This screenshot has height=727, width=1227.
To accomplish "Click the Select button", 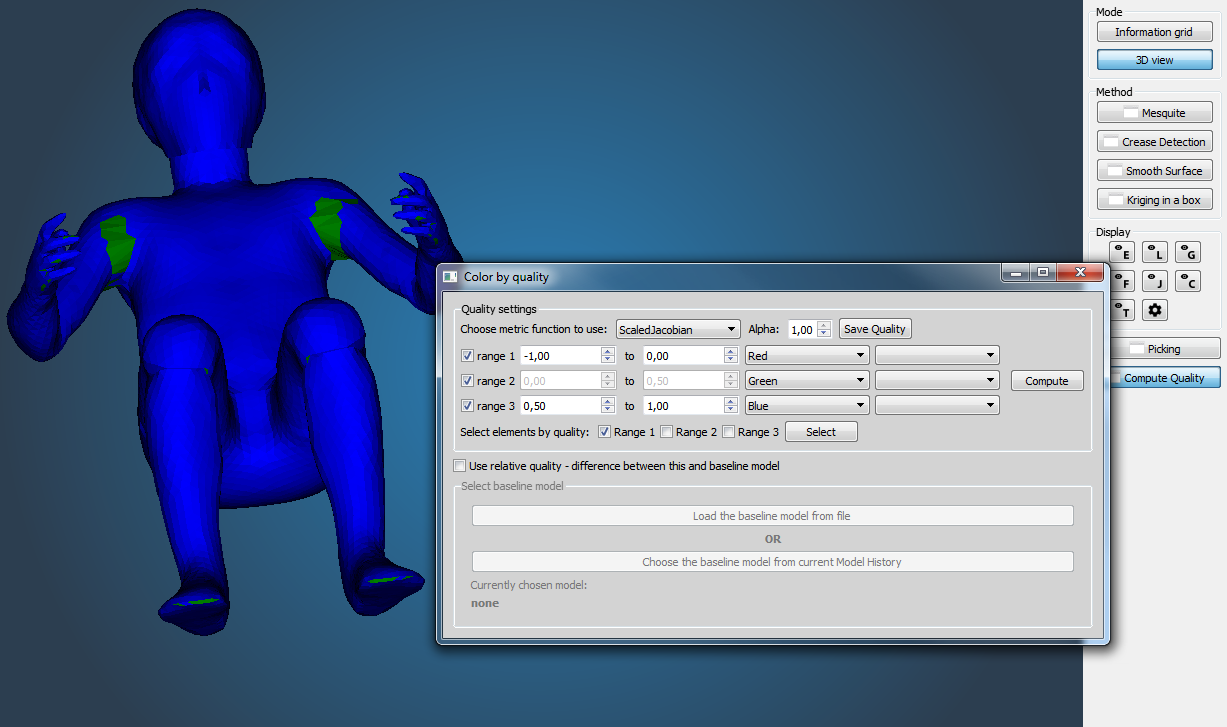I will (x=821, y=432).
